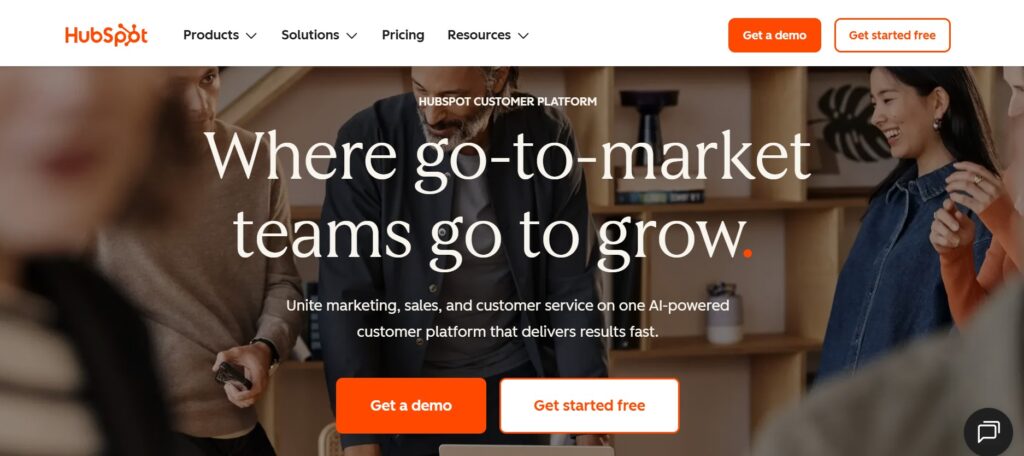The image size is (1024, 456).
Task: Expand the chevron next to Products
Action: 251,36
